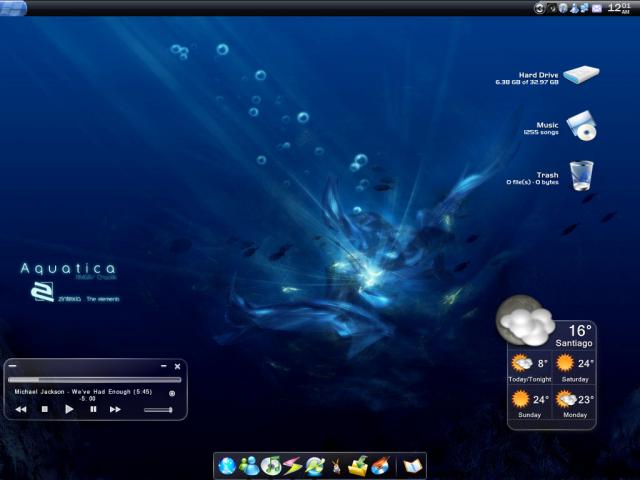Open the mail envelope tray icon

(x=597, y=8)
